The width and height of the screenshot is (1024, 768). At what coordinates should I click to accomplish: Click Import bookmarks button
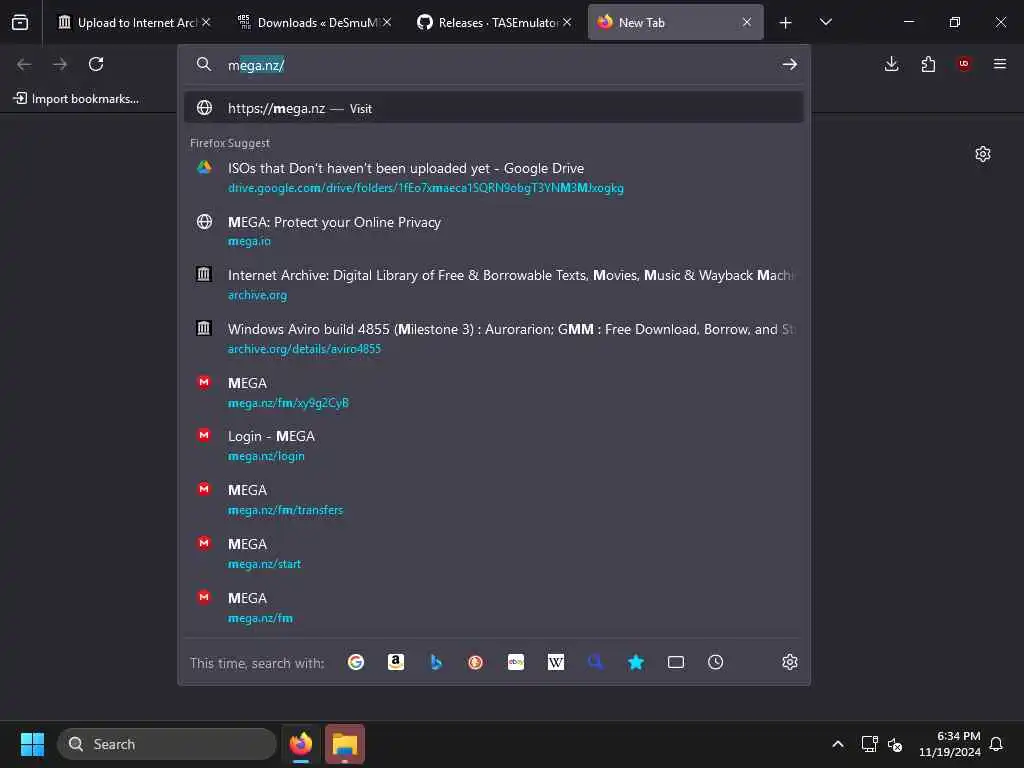[76, 99]
